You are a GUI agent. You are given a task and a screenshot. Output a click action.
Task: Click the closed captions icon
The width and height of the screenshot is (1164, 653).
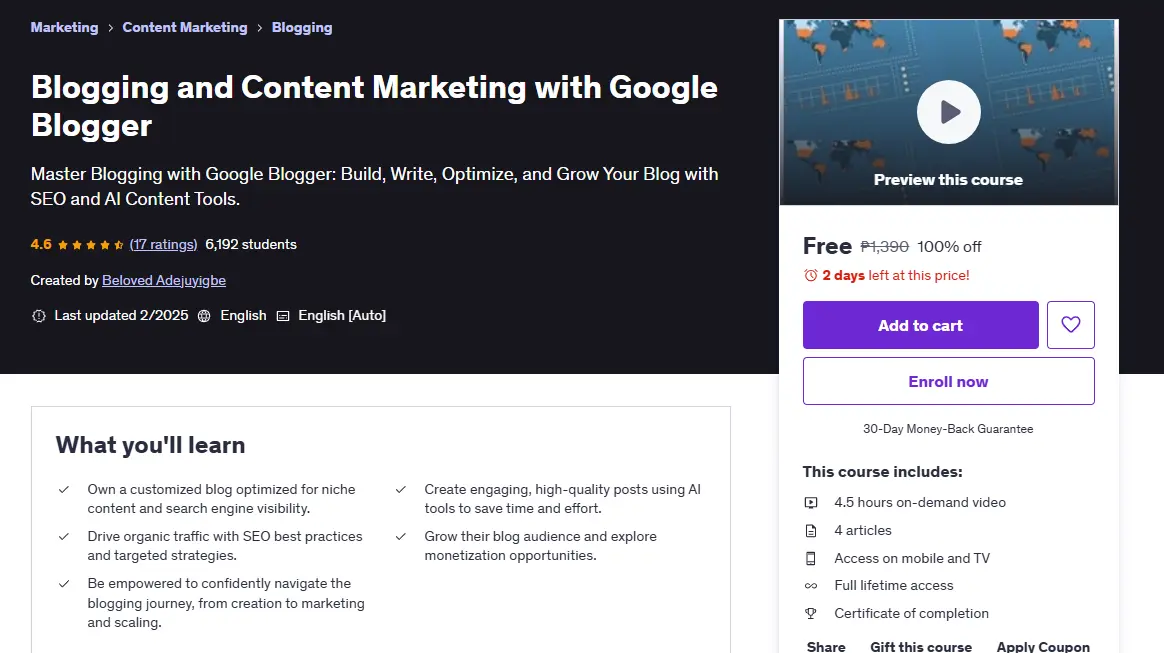[x=283, y=316]
